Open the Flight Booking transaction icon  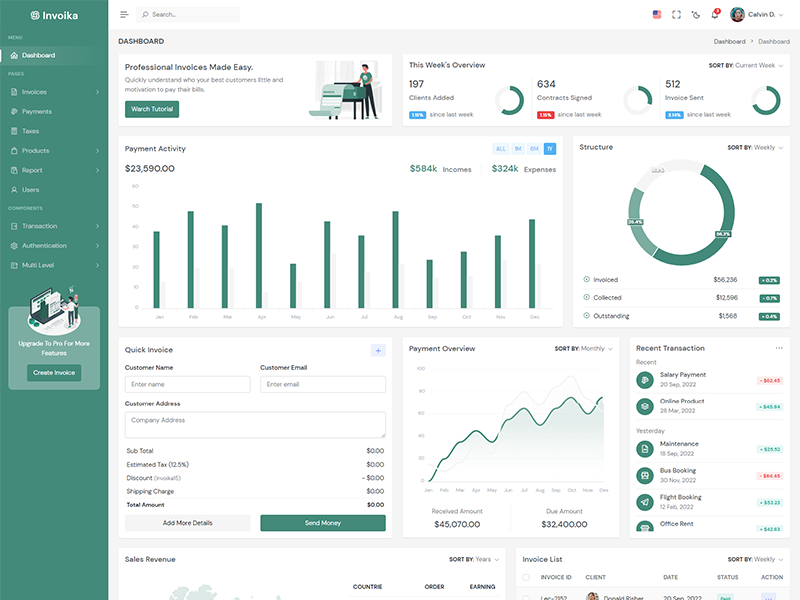(645, 501)
